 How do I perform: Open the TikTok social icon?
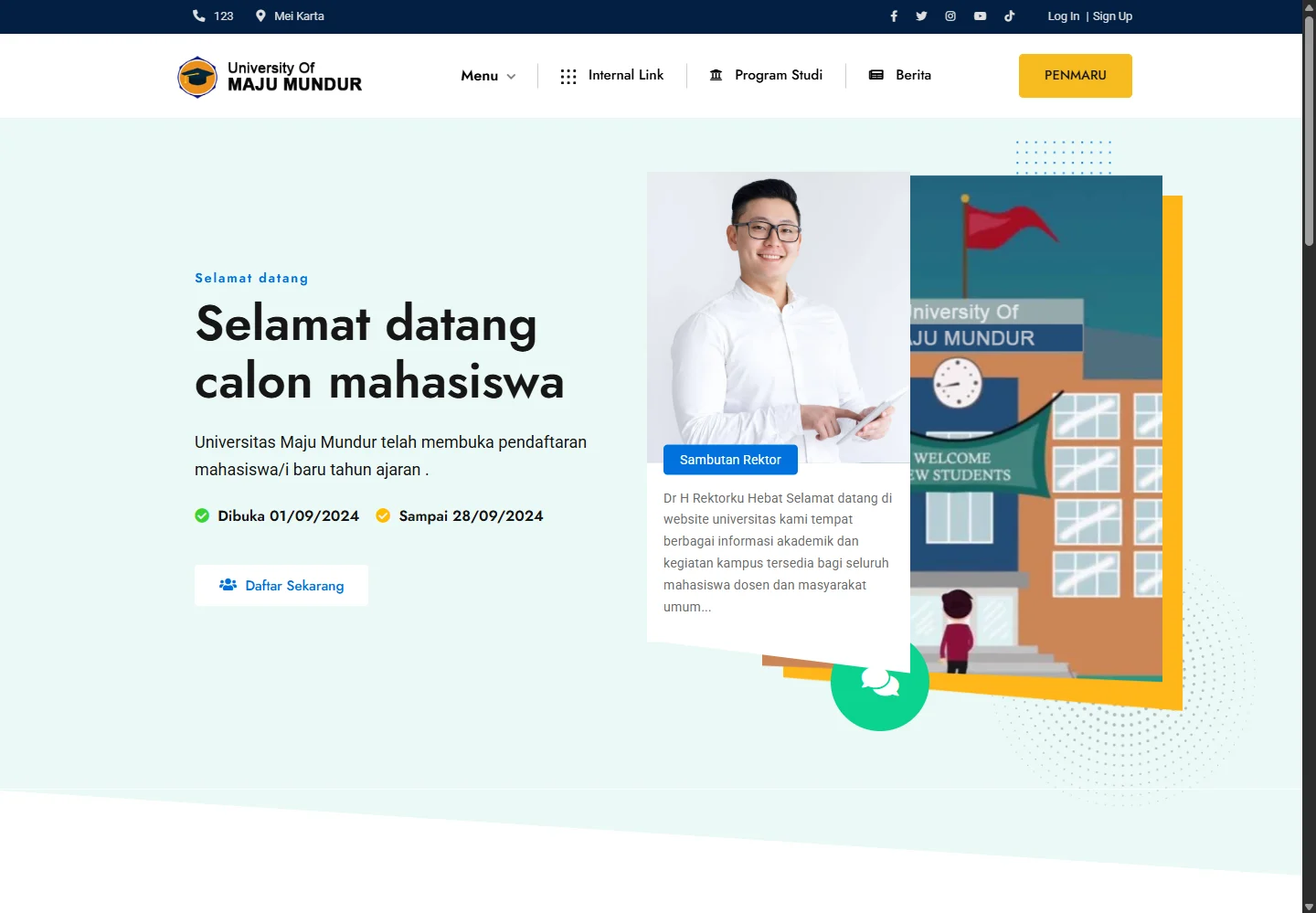click(1009, 16)
